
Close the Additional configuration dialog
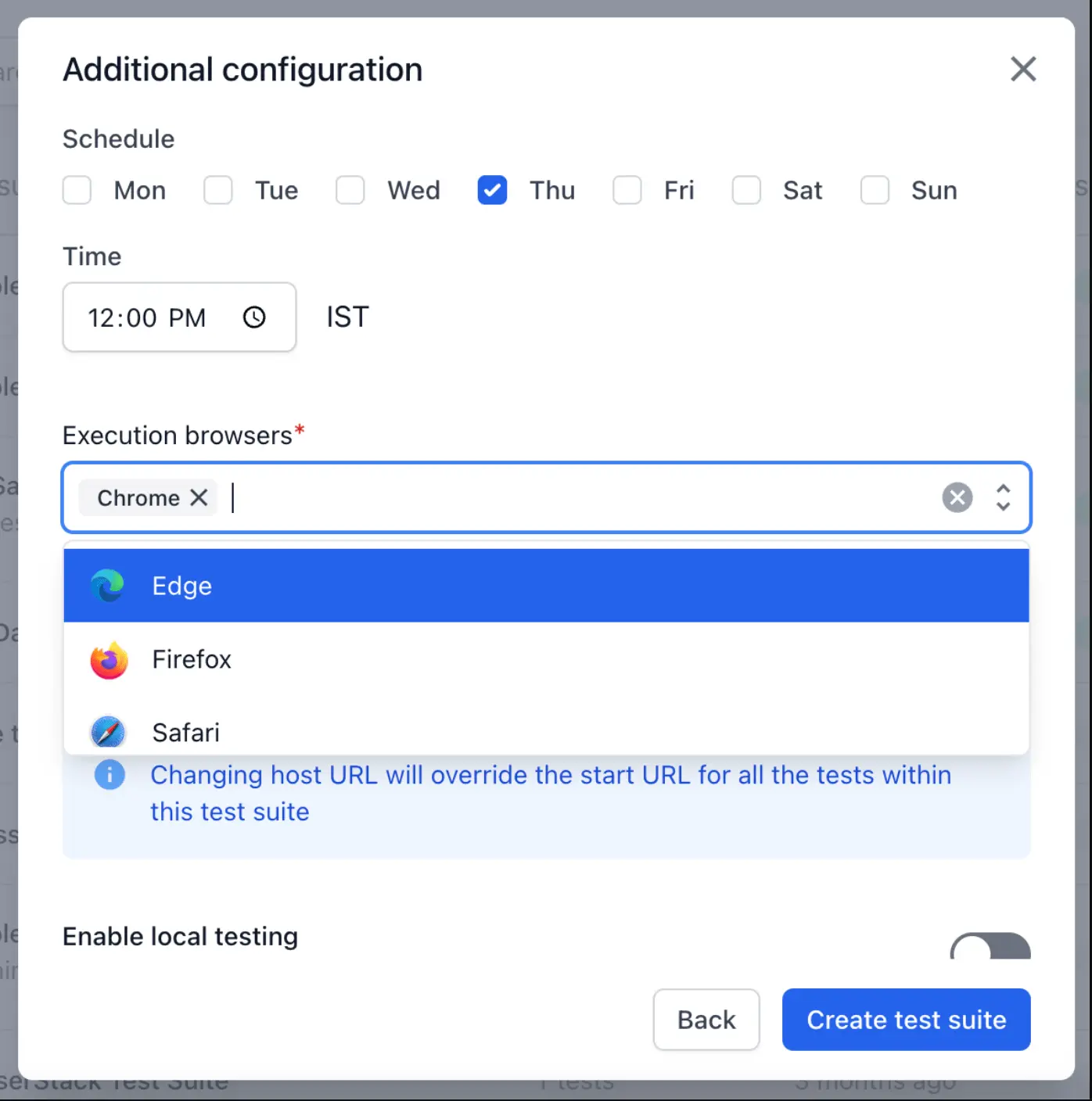[1023, 69]
